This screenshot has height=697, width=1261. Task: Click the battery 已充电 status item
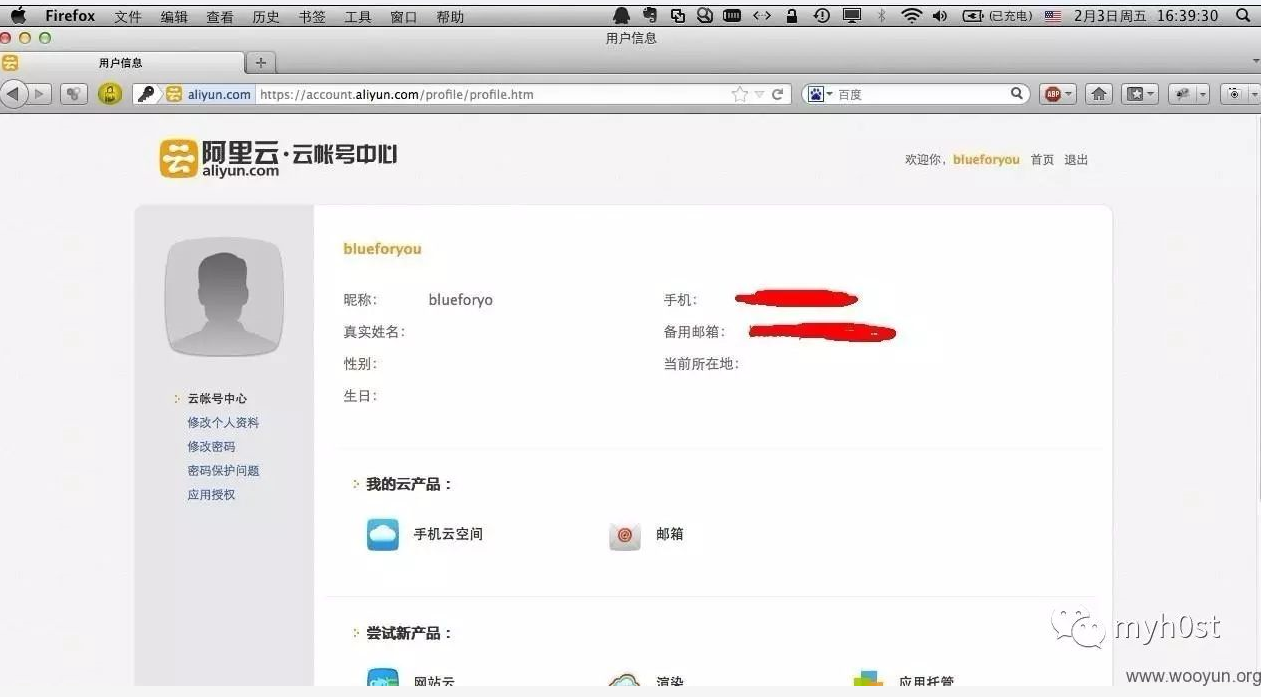(x=997, y=16)
